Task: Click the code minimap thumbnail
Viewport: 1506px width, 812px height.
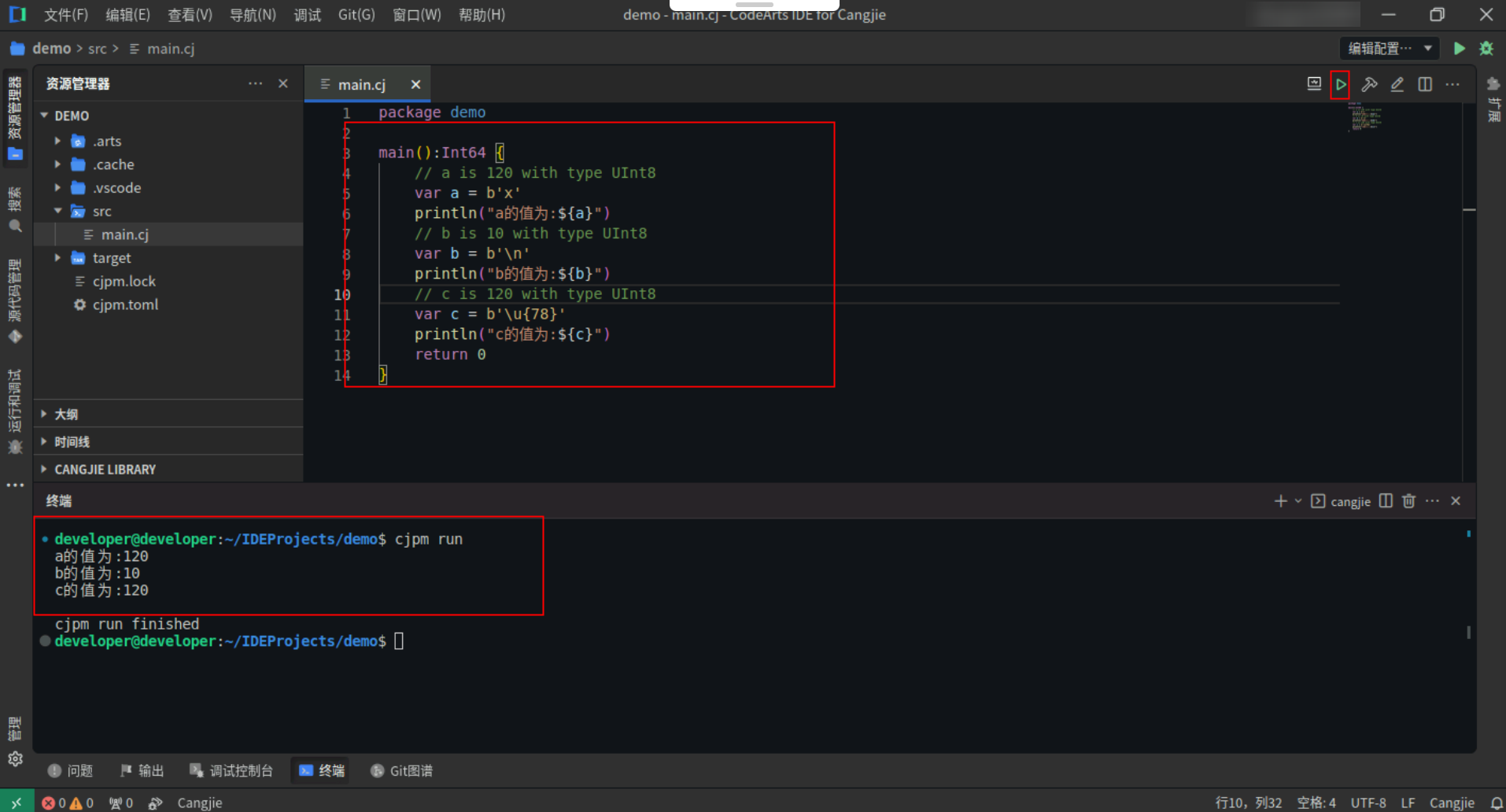Action: point(1365,116)
